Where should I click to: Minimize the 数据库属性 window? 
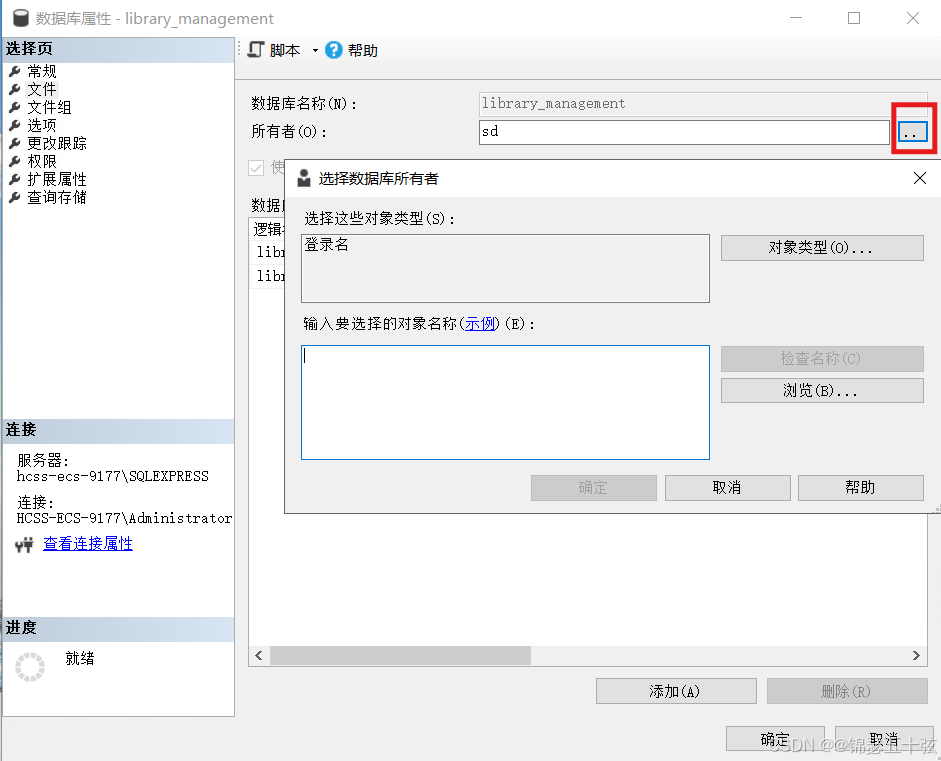[x=796, y=18]
